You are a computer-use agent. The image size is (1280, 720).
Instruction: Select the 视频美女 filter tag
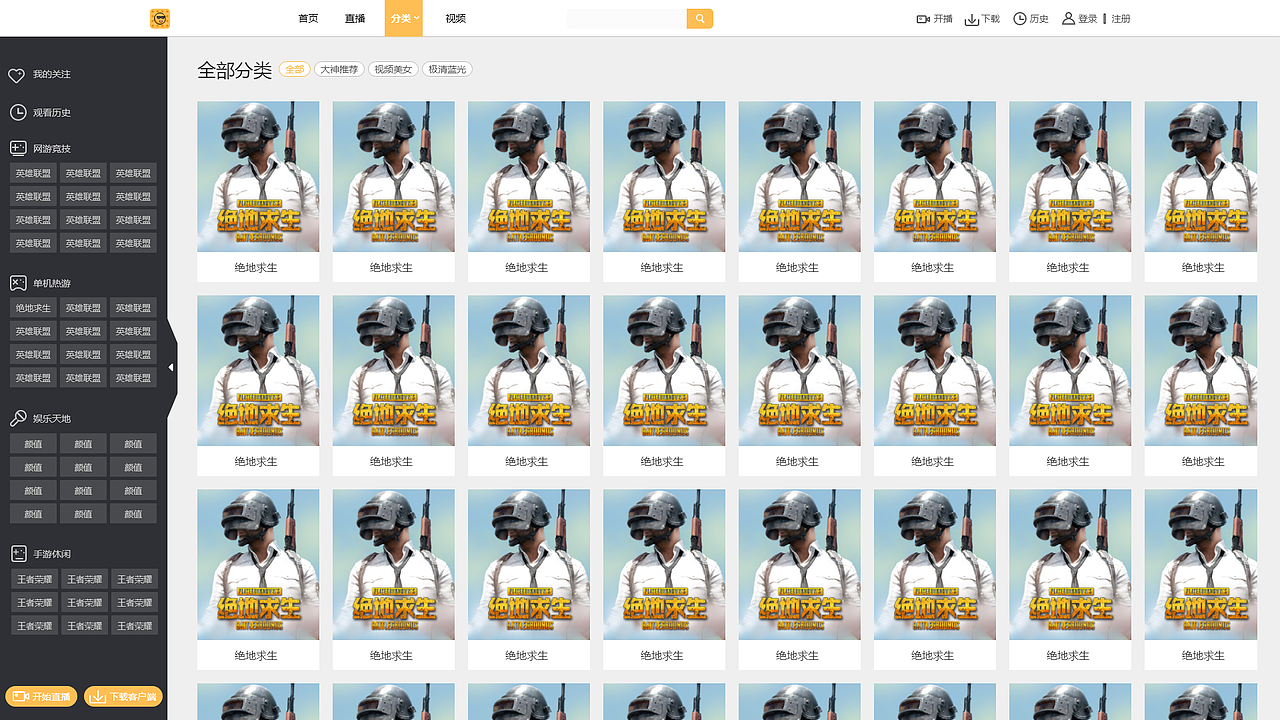[x=393, y=70]
